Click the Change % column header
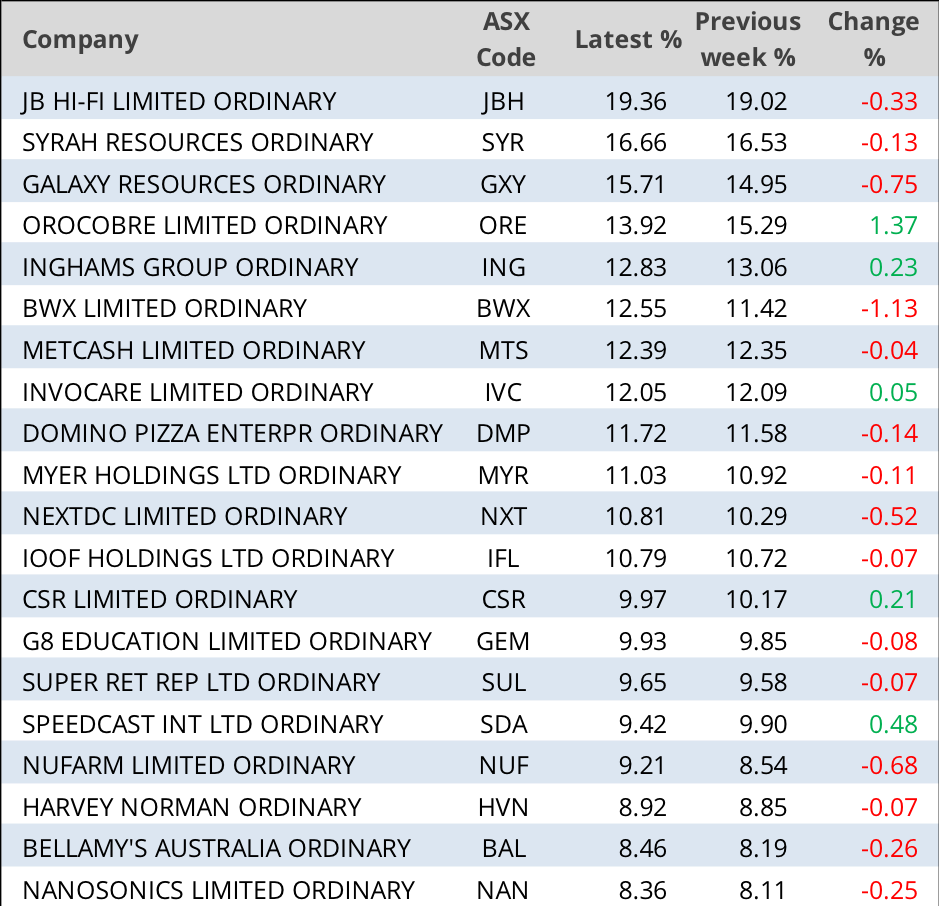 873,40
